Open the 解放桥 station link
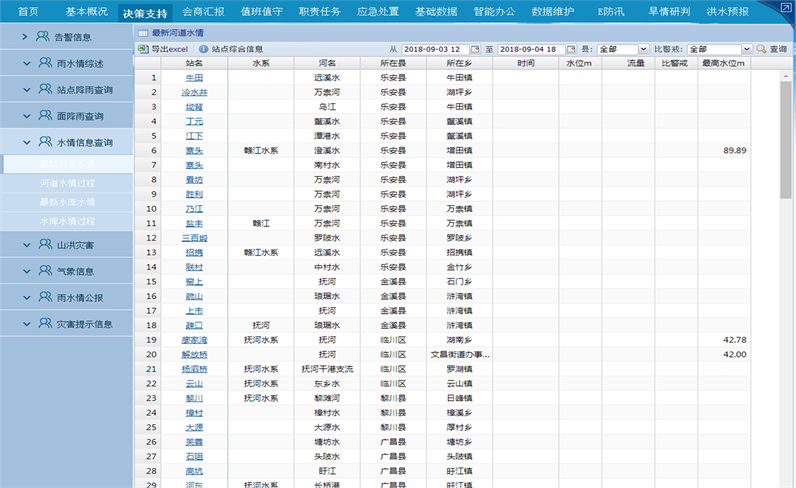The height and width of the screenshot is (488, 796). point(194,354)
